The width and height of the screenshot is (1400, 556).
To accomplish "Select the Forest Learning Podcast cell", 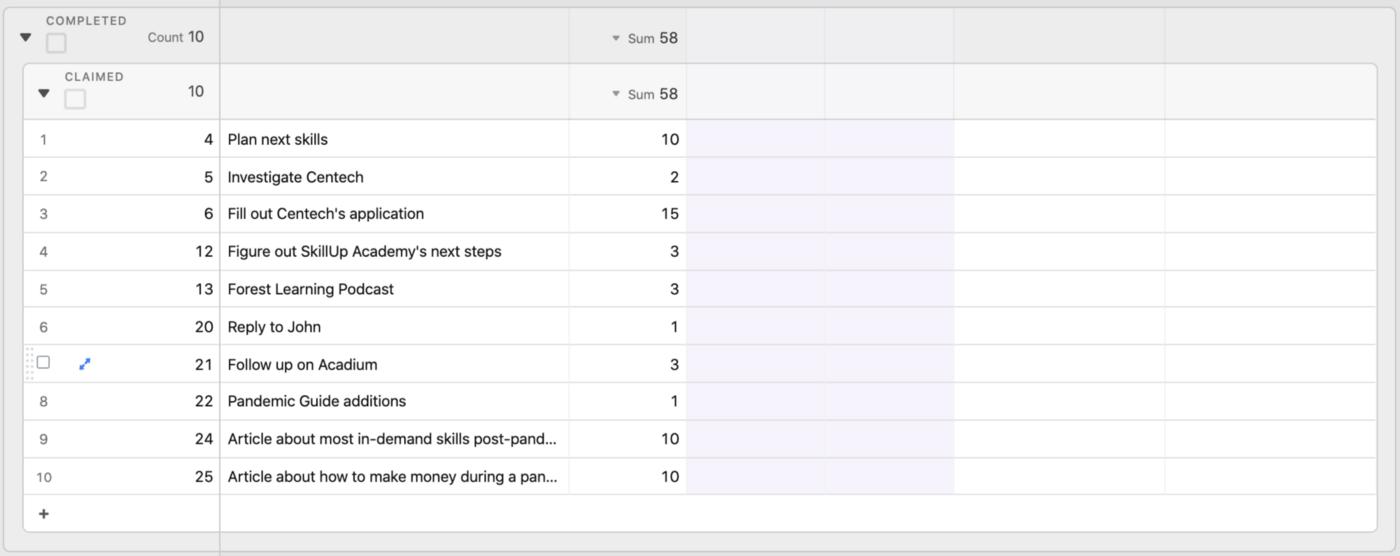I will click(394, 289).
